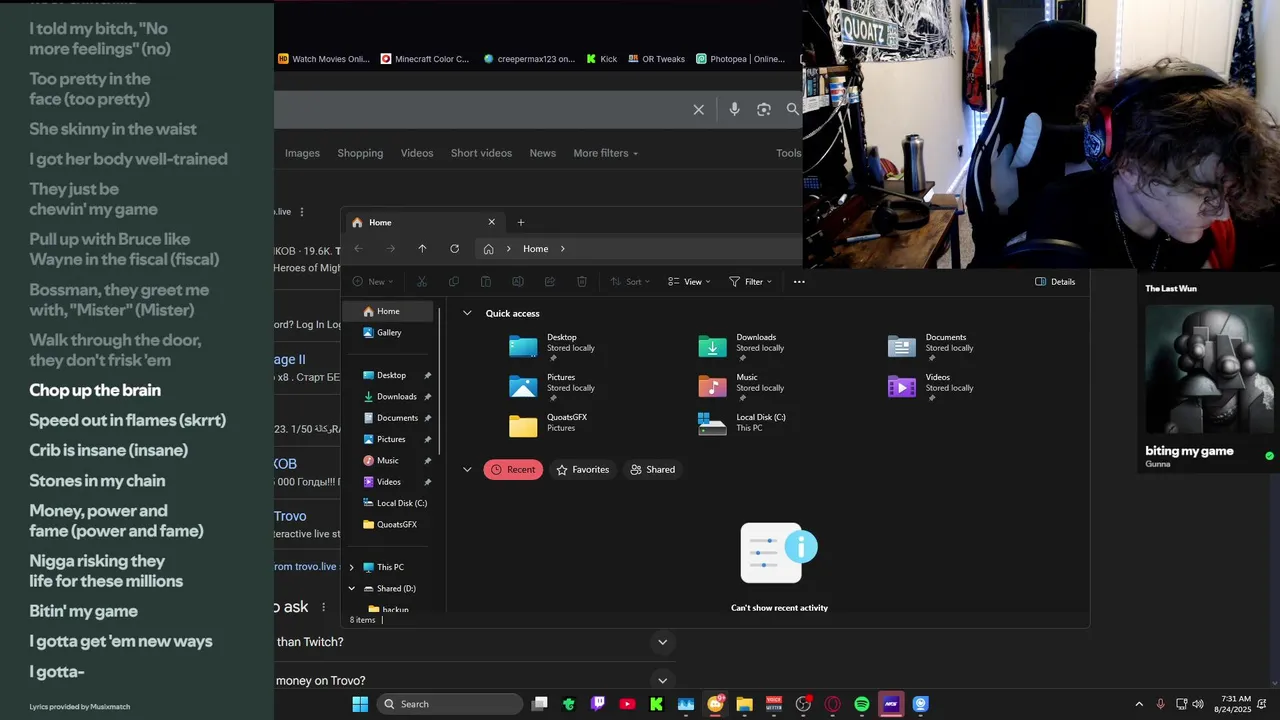This screenshot has height=720, width=1280.
Task: Open Local Disk (C:) in Quick access
Action: 742,424
